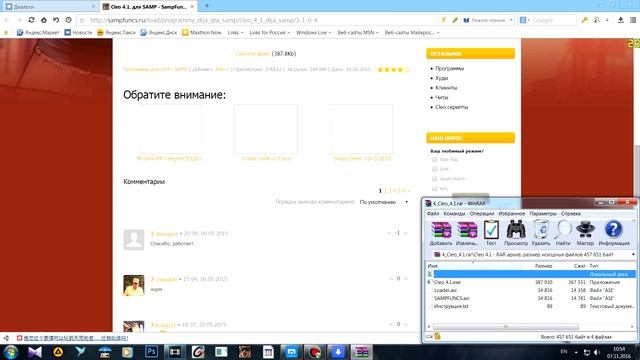Open the search engine selector dropdown

[x=524, y=20]
